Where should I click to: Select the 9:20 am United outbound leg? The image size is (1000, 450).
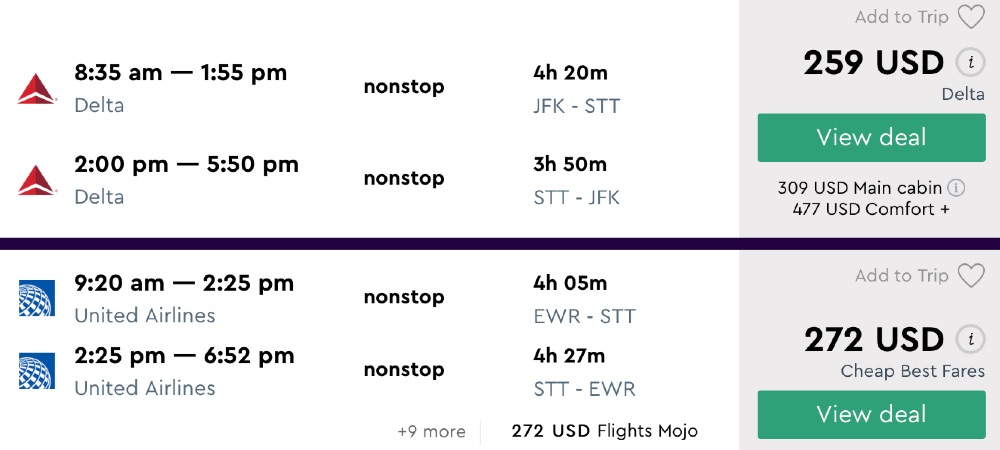pyautogui.click(x=184, y=284)
